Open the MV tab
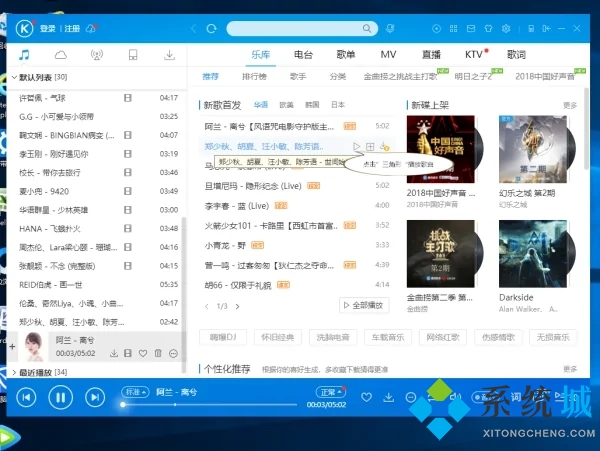The image size is (600, 451). click(388, 53)
